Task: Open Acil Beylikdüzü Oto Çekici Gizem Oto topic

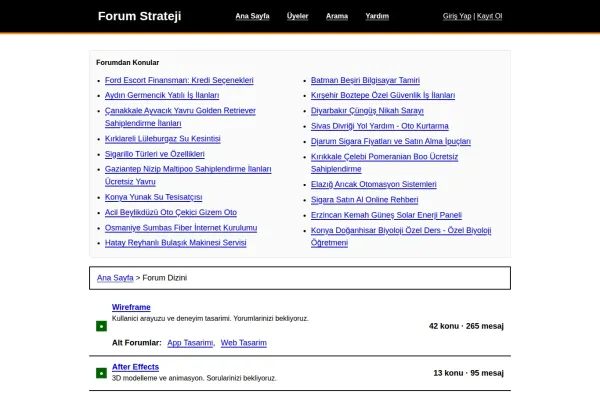Action: (x=171, y=212)
